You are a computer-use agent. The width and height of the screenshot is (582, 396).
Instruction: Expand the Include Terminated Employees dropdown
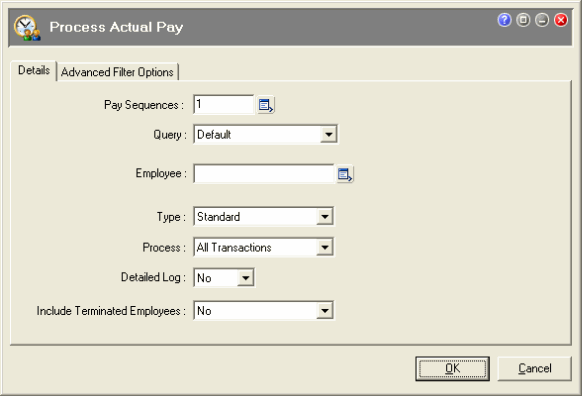[x=325, y=311]
